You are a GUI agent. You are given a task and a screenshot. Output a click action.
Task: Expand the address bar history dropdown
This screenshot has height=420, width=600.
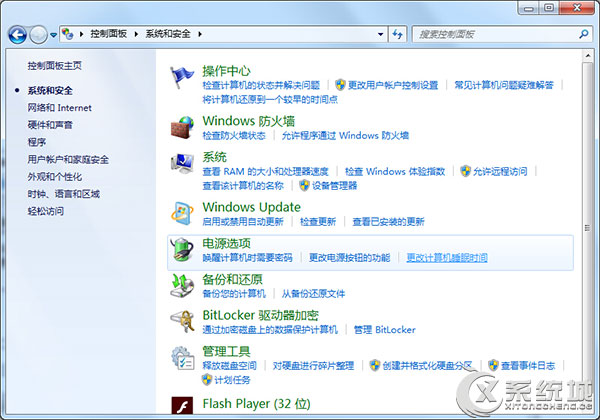[380, 34]
